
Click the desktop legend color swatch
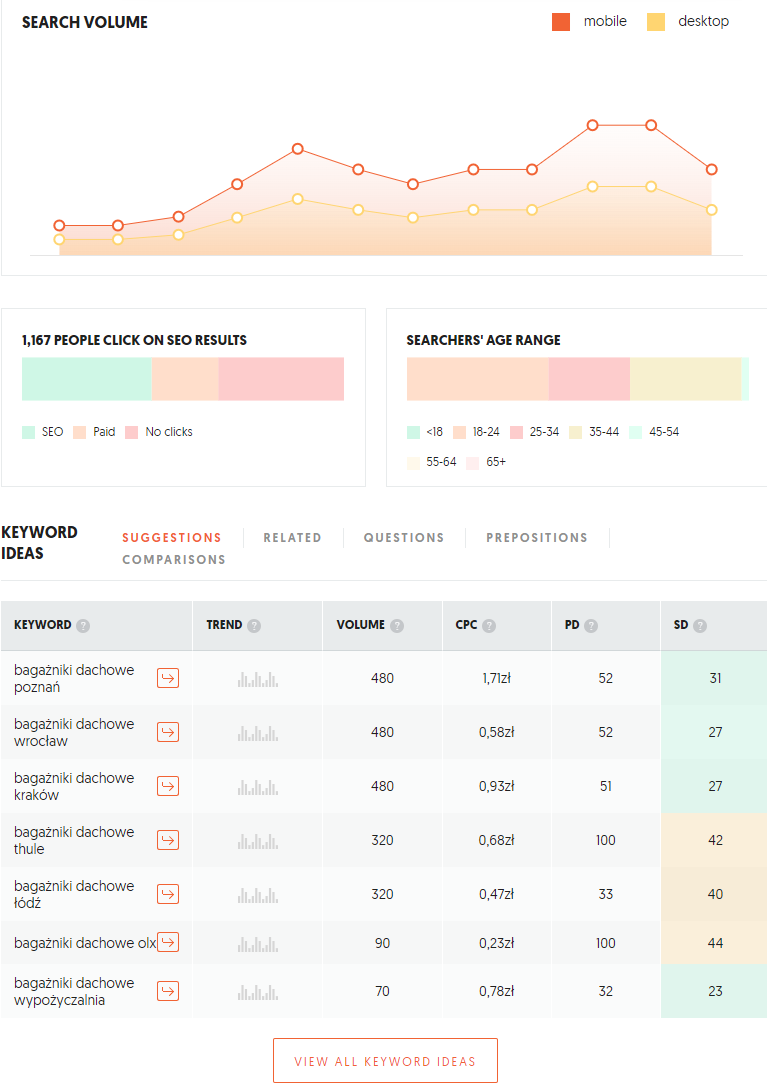tap(656, 22)
